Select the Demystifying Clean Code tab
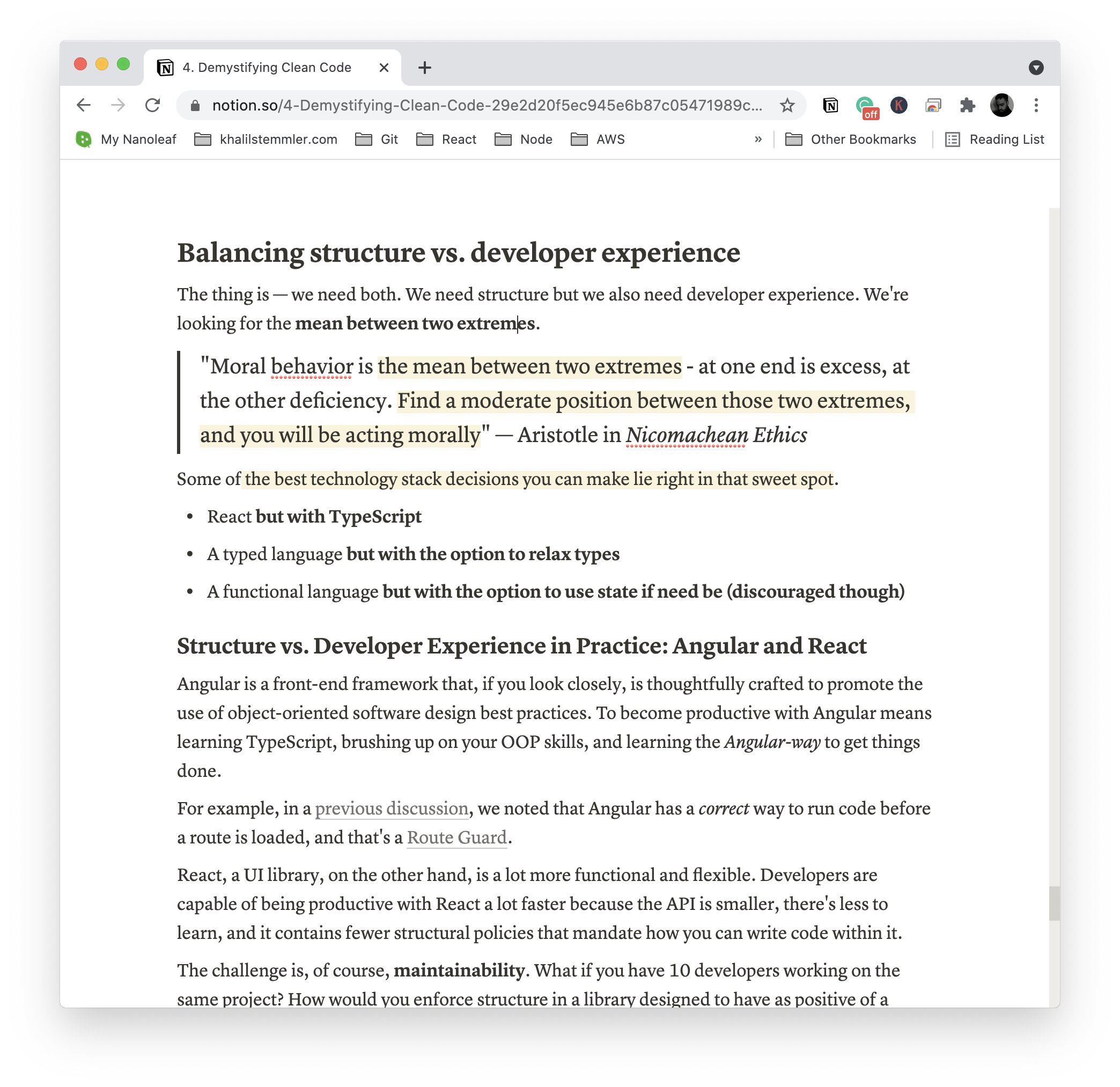Image resolution: width=1120 pixels, height=1087 pixels. 266,68
